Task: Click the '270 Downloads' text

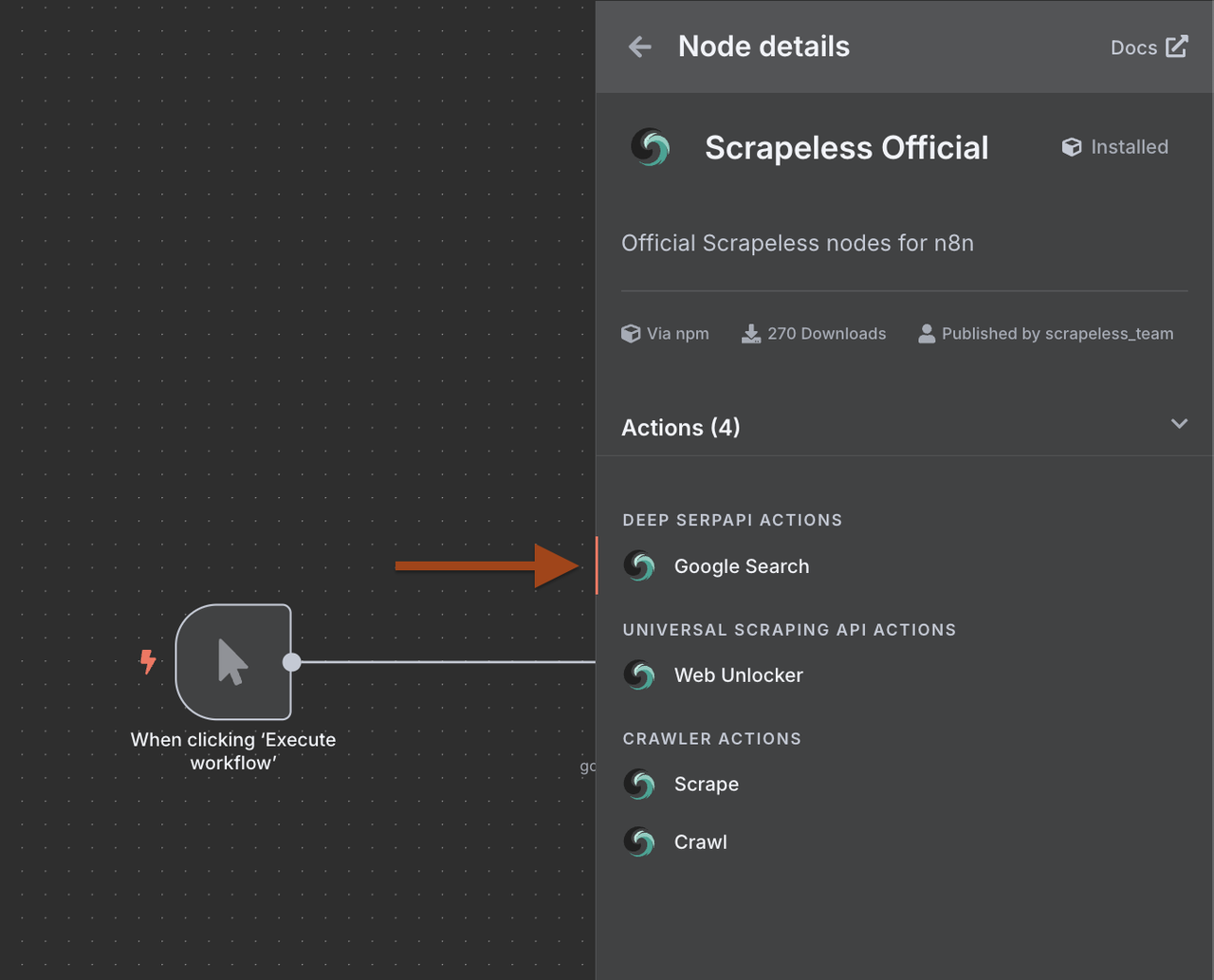Action: click(x=827, y=334)
